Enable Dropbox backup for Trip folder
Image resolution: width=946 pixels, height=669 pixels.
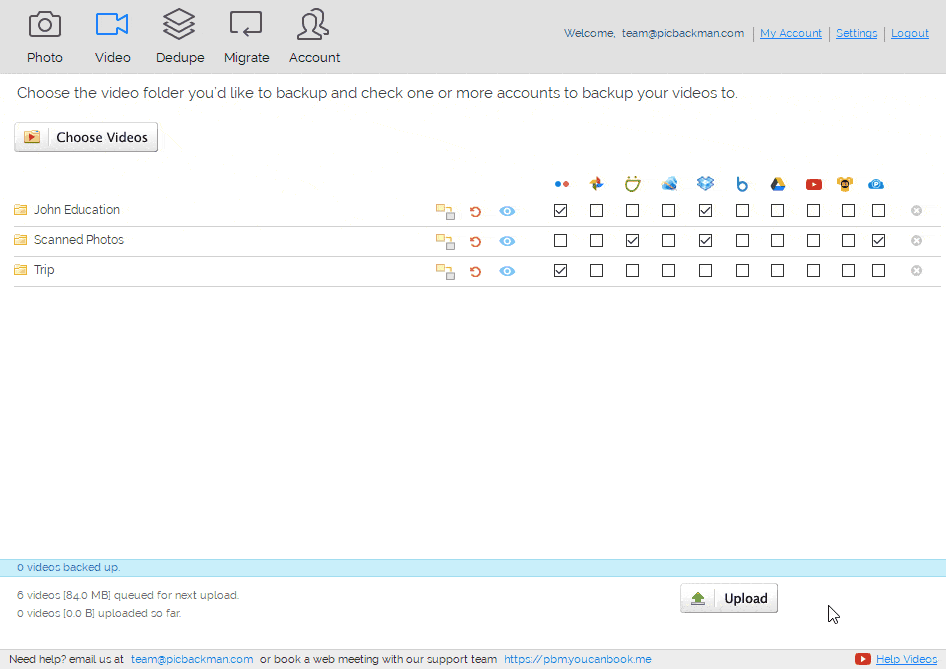pos(706,271)
